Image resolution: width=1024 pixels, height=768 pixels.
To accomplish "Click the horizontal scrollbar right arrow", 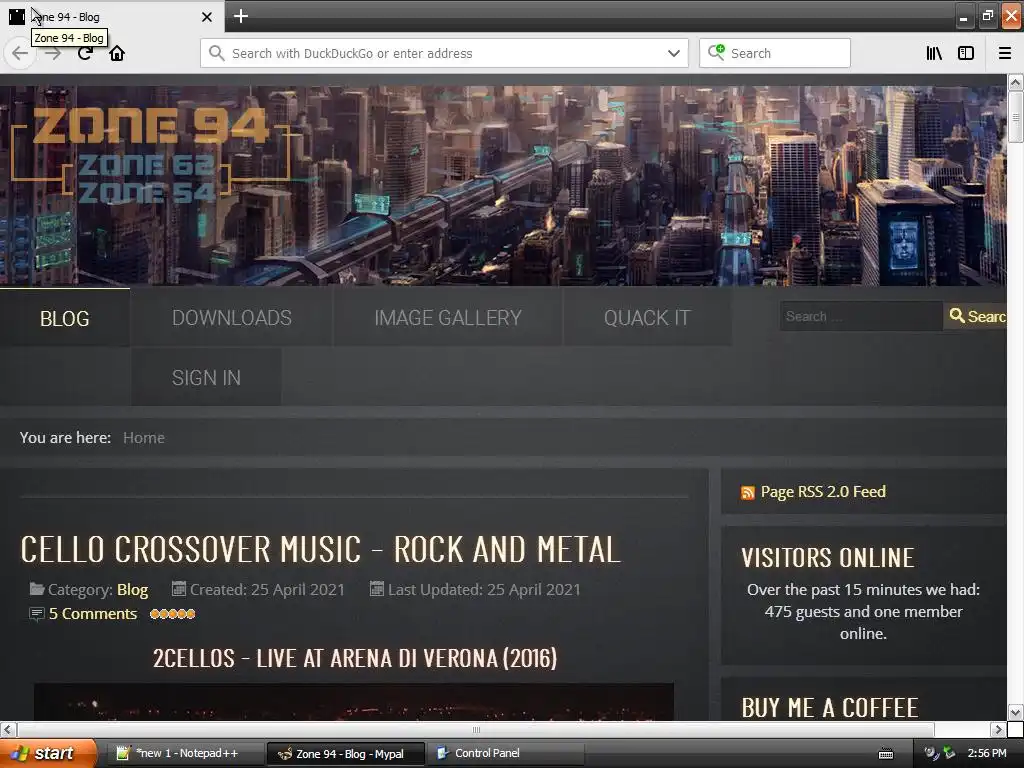I will [998, 729].
